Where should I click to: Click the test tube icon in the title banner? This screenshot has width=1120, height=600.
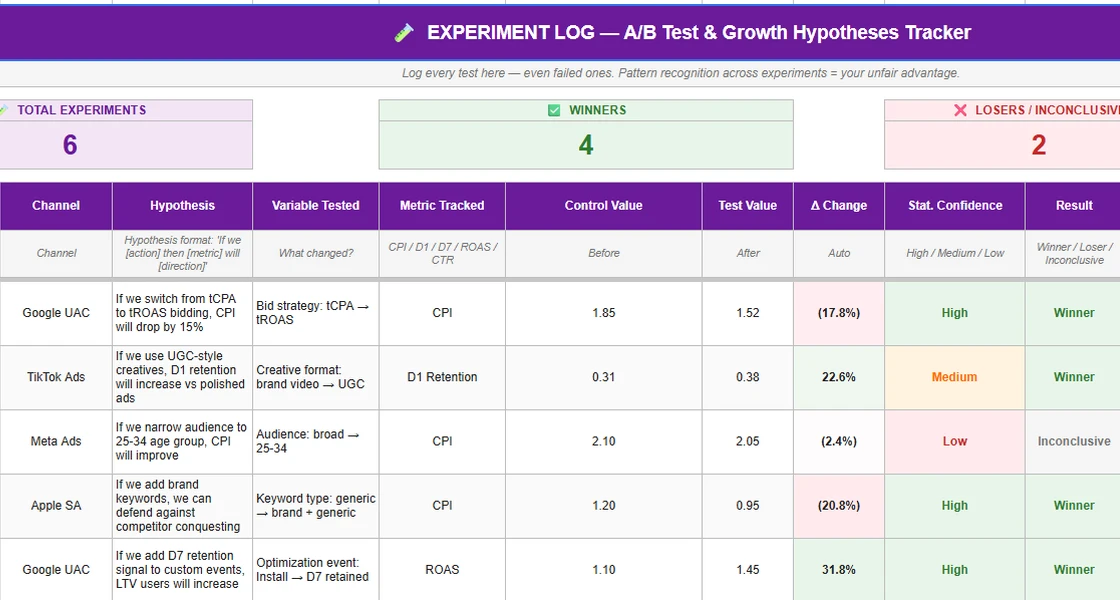coord(404,33)
